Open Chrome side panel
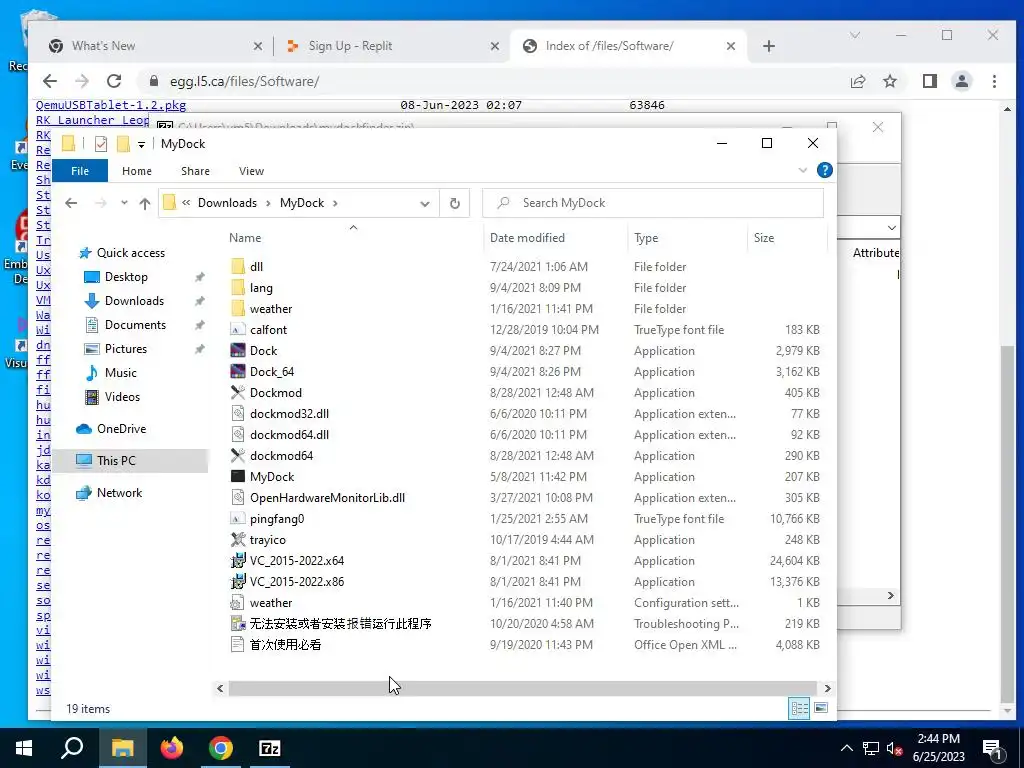Screen dimensions: 1024x768 929,81
